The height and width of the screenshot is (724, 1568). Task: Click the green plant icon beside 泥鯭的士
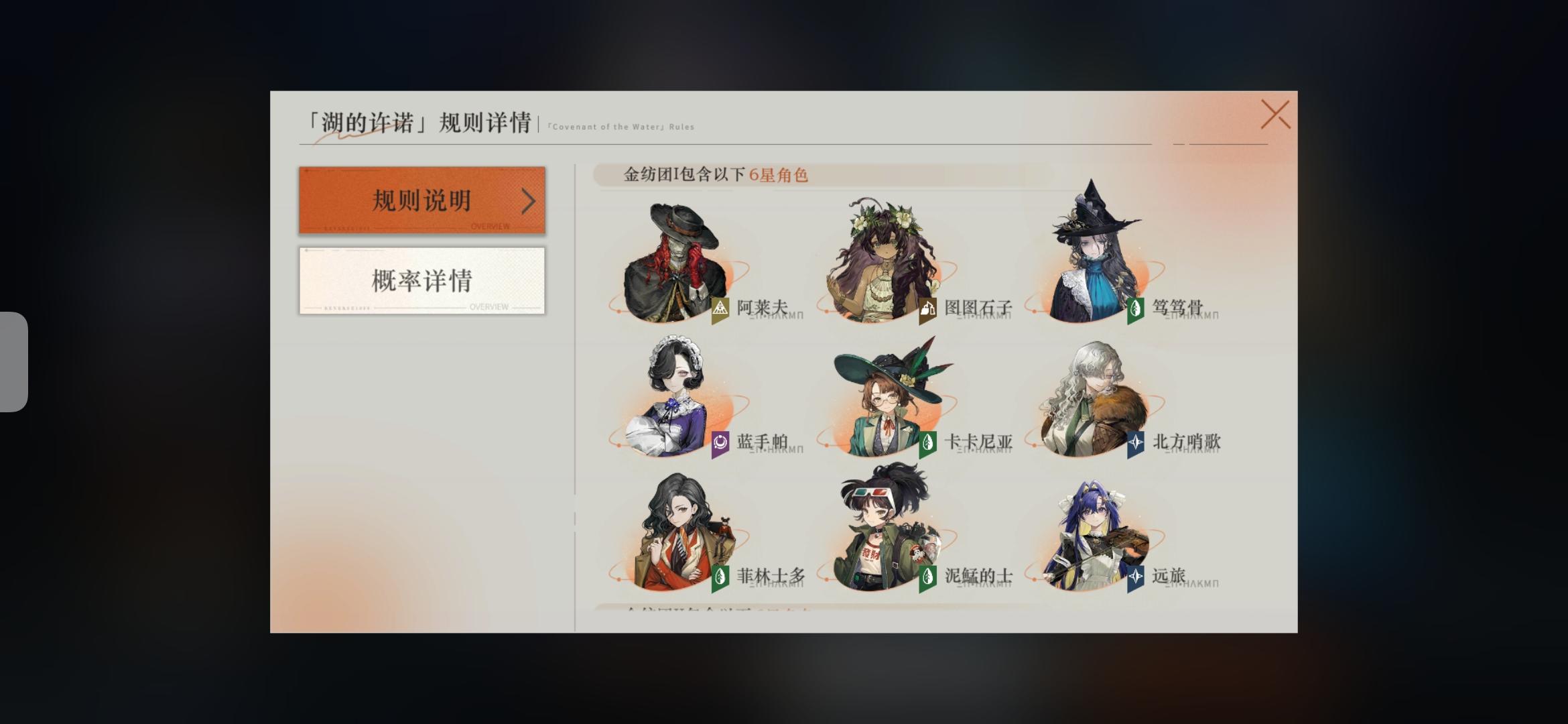coord(927,577)
